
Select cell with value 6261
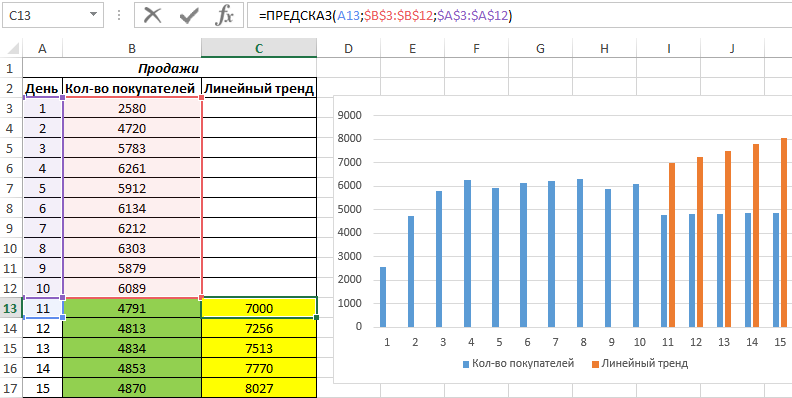point(132,168)
